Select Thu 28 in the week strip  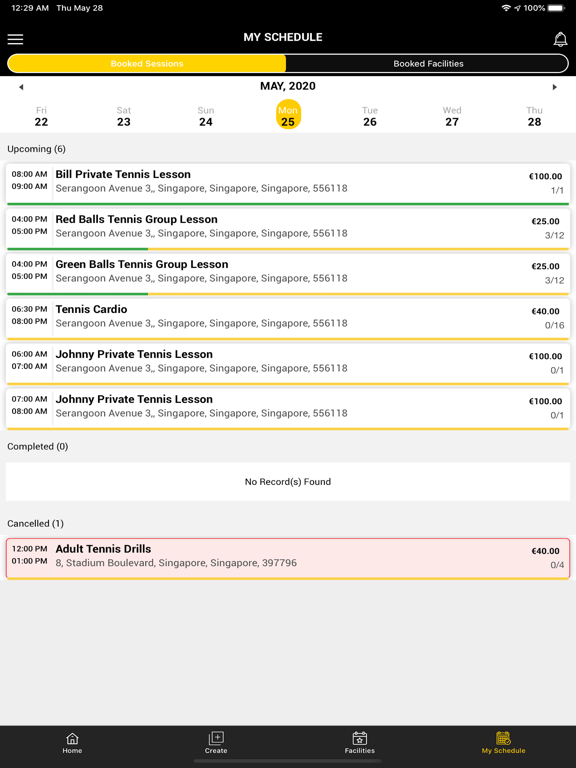coord(534,117)
